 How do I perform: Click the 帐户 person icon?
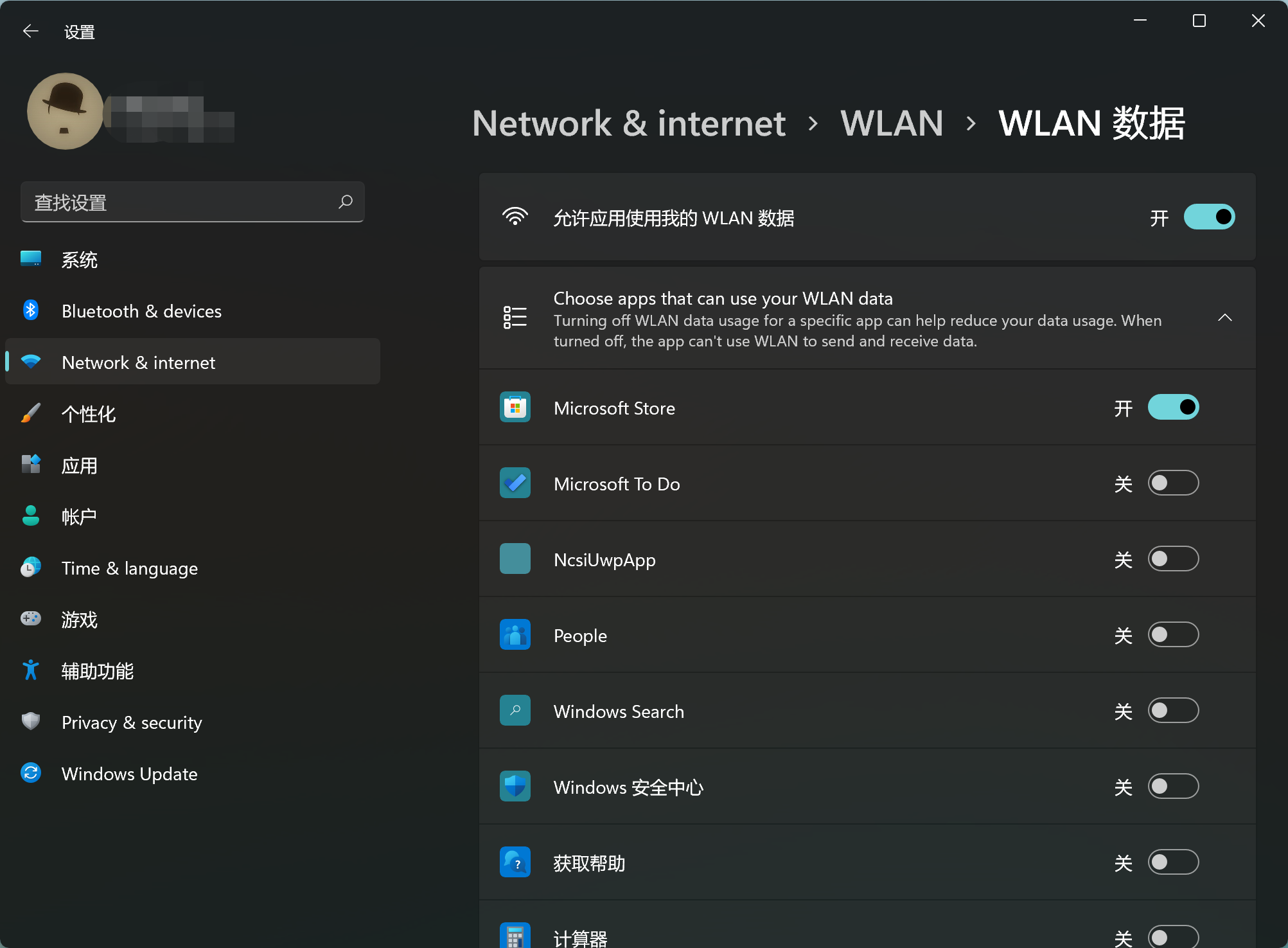[x=30, y=515]
